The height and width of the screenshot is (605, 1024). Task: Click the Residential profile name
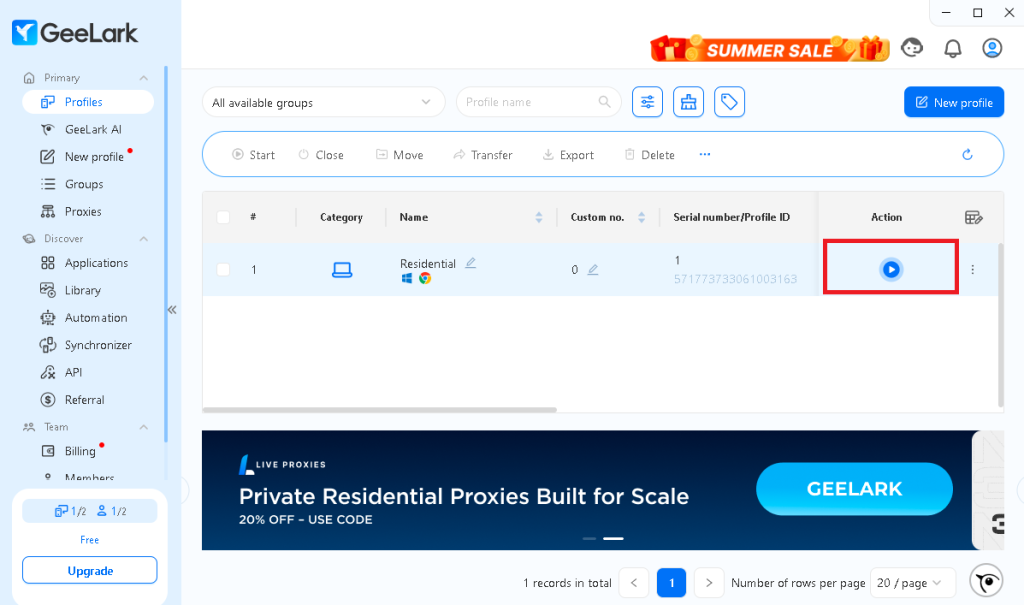coord(428,263)
